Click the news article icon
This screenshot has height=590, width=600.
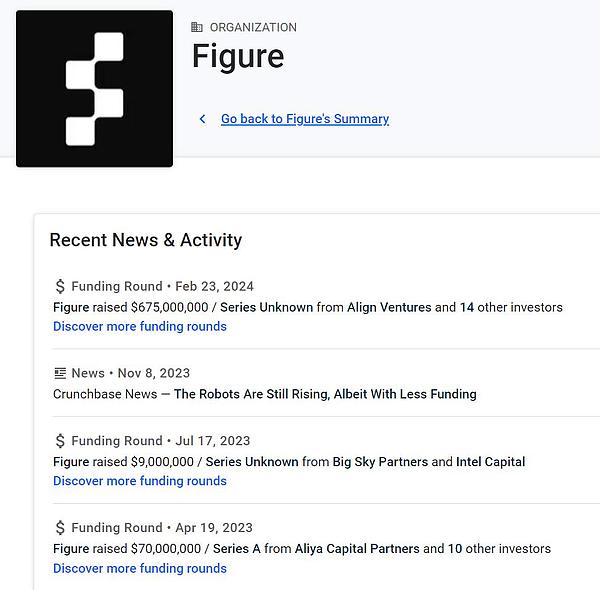[60, 373]
